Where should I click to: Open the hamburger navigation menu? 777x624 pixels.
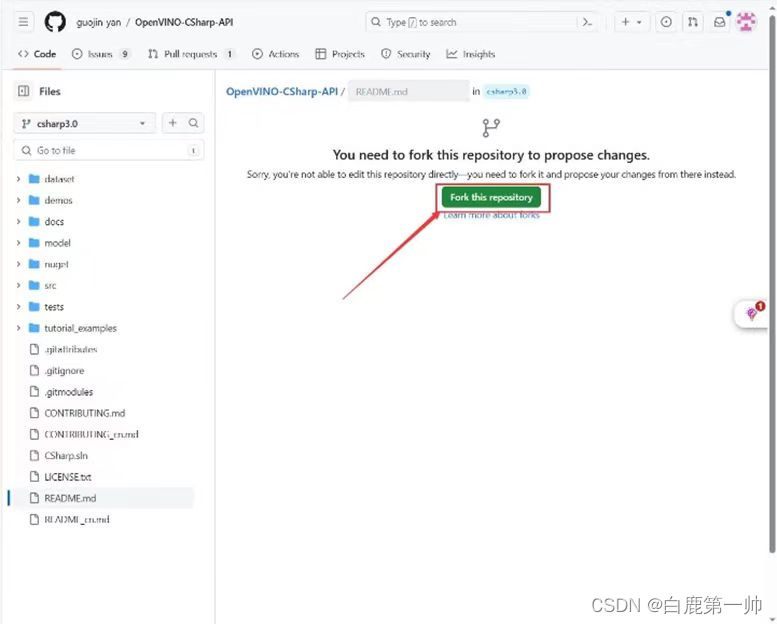tap(23, 22)
